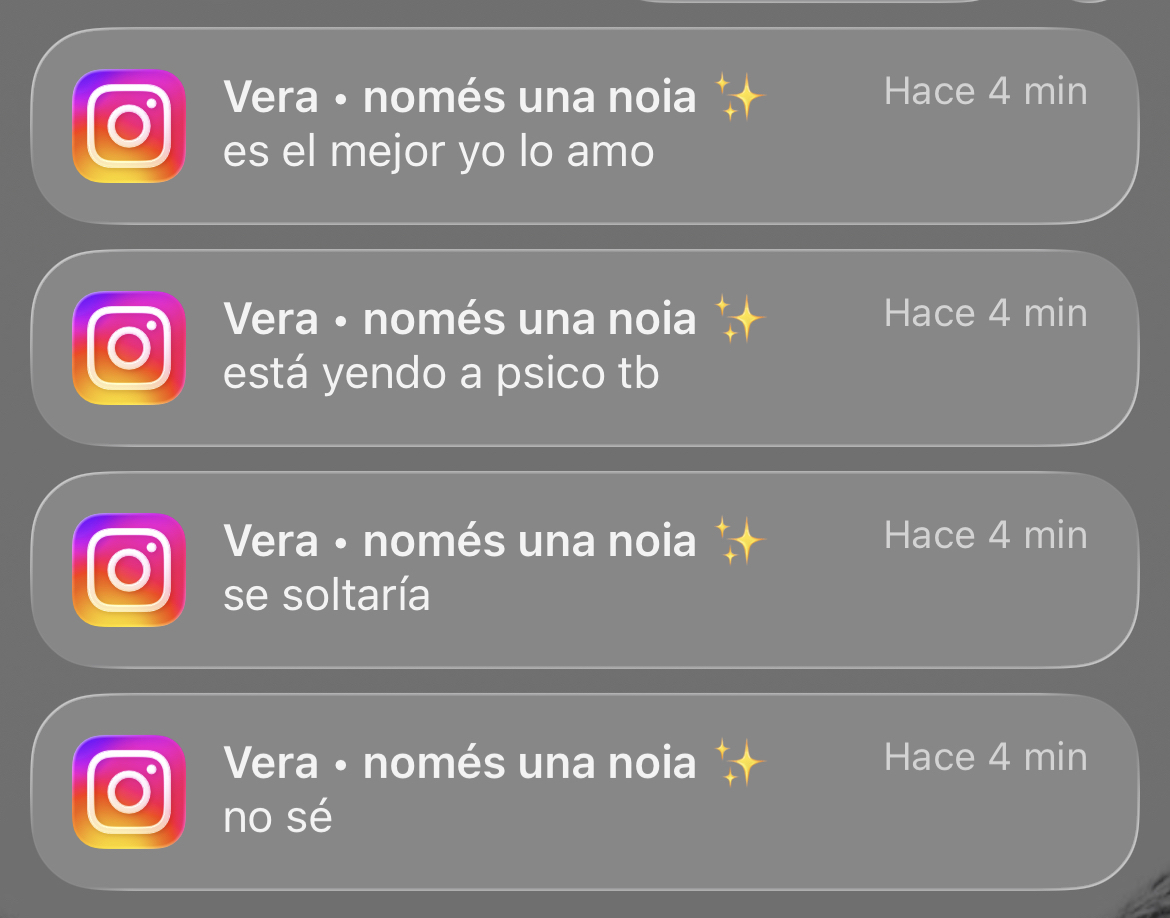
Task: Tap sparkles emoji in 'se soltaría' notification title
Action: point(739,540)
